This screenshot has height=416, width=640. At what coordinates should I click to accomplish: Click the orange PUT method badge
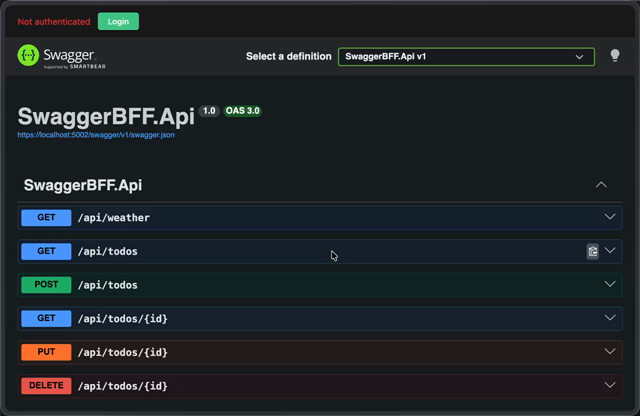coord(46,352)
